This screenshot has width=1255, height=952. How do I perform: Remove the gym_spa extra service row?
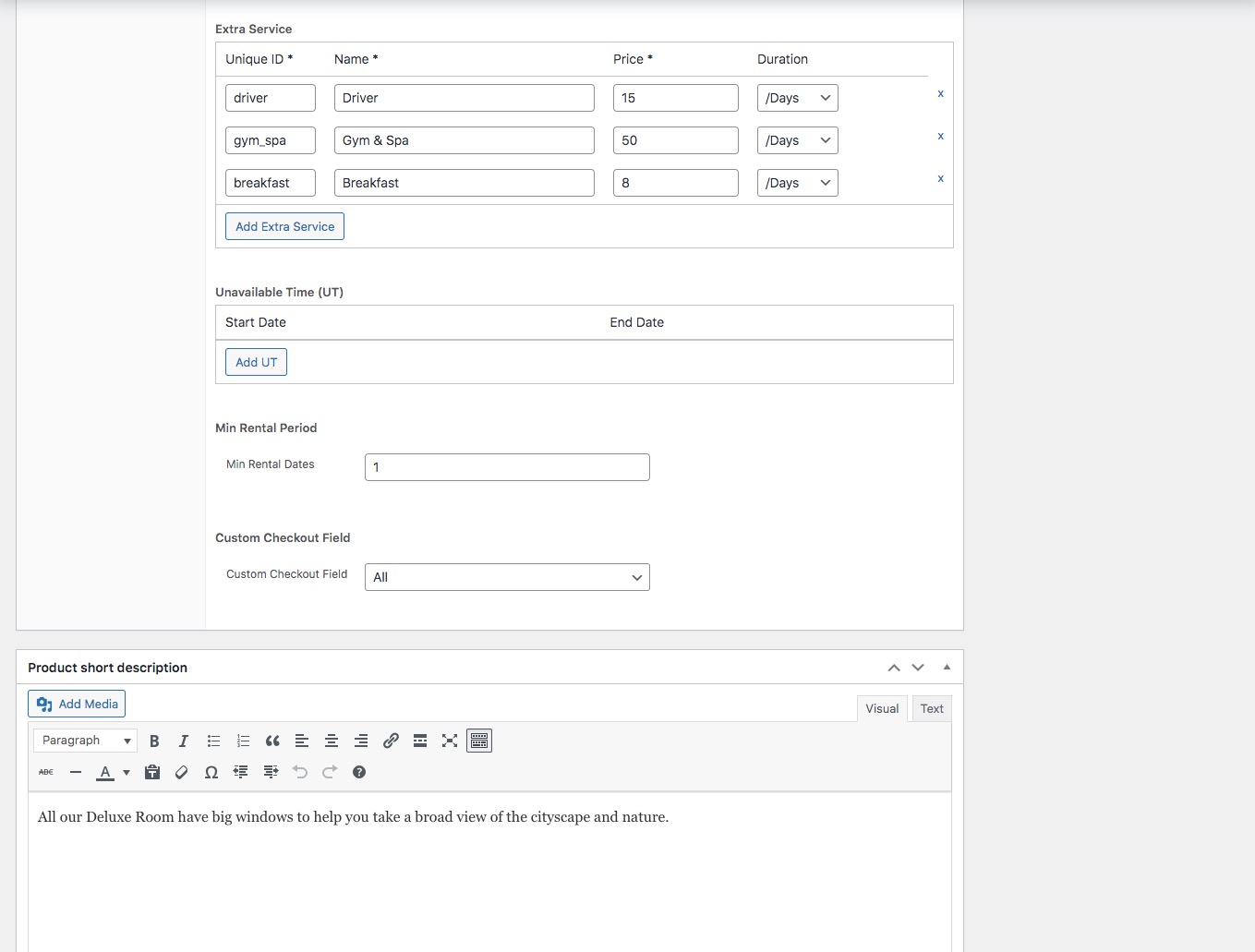pos(941,136)
